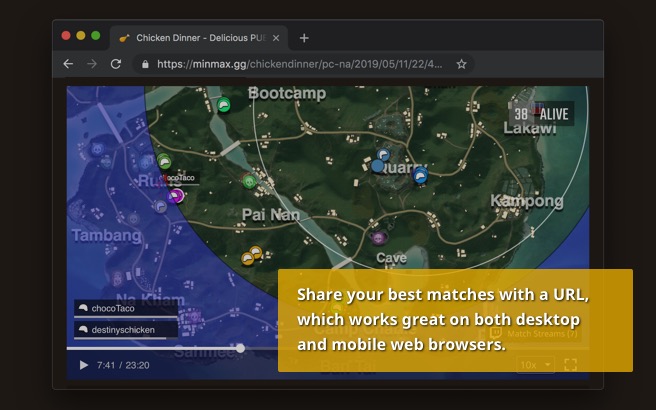Click the Pai Nan map label

[271, 215]
